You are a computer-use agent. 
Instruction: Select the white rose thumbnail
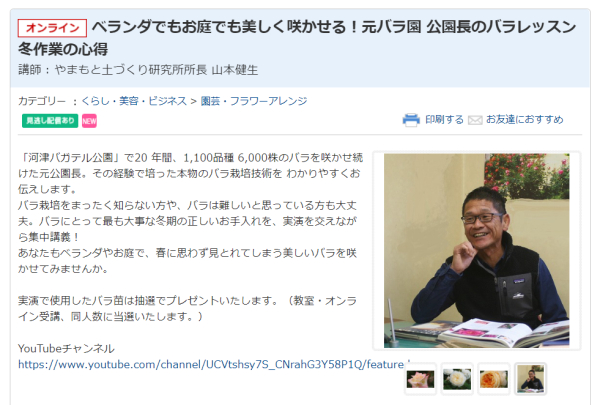coord(457,379)
